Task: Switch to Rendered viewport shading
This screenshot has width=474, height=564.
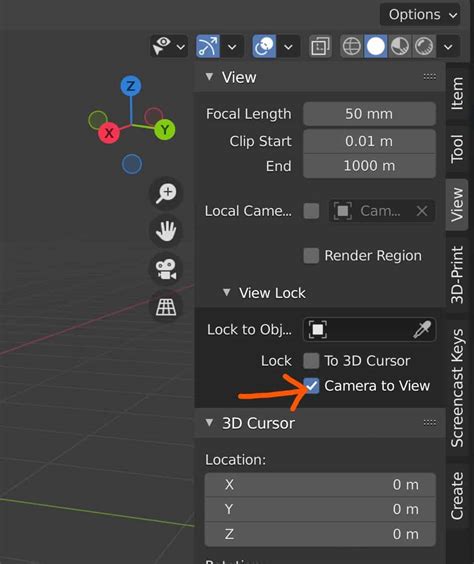Action: [x=424, y=46]
